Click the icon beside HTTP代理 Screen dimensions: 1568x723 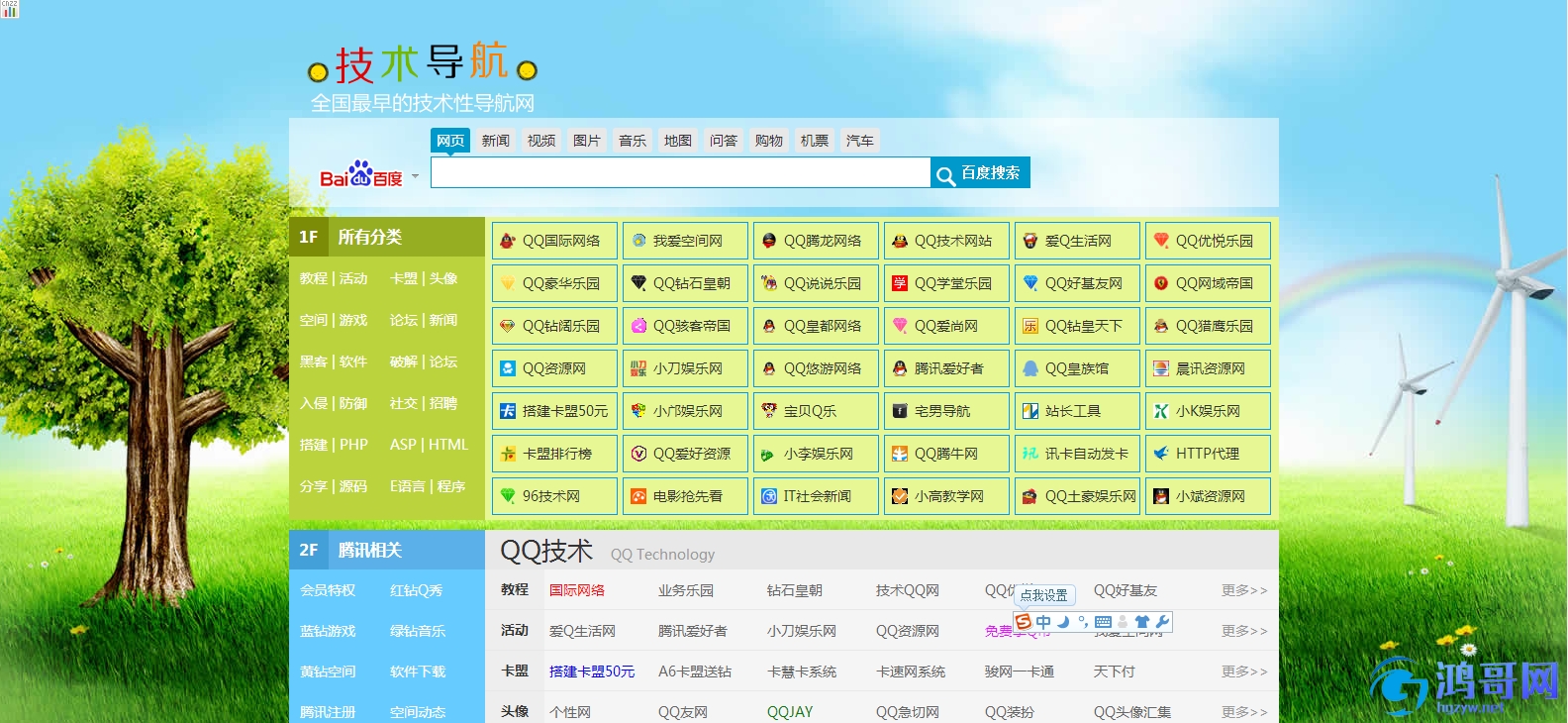[x=1161, y=454]
